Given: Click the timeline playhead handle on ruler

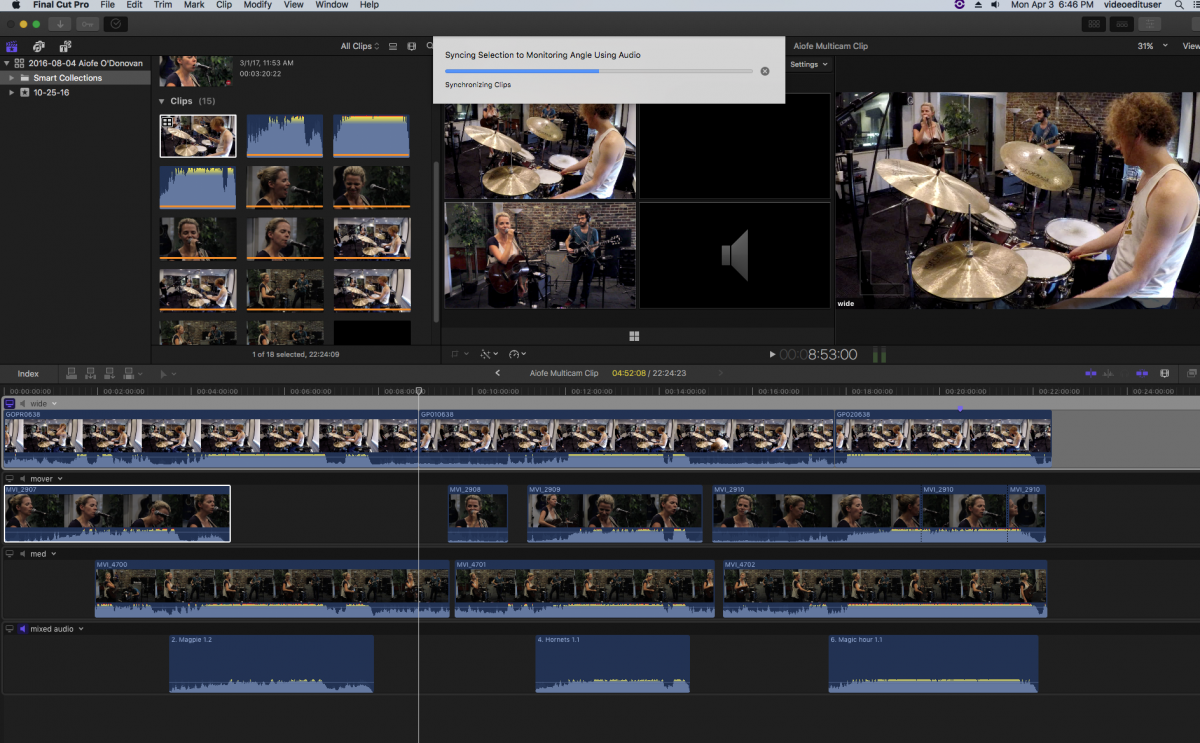Looking at the screenshot, I should 419,391.
